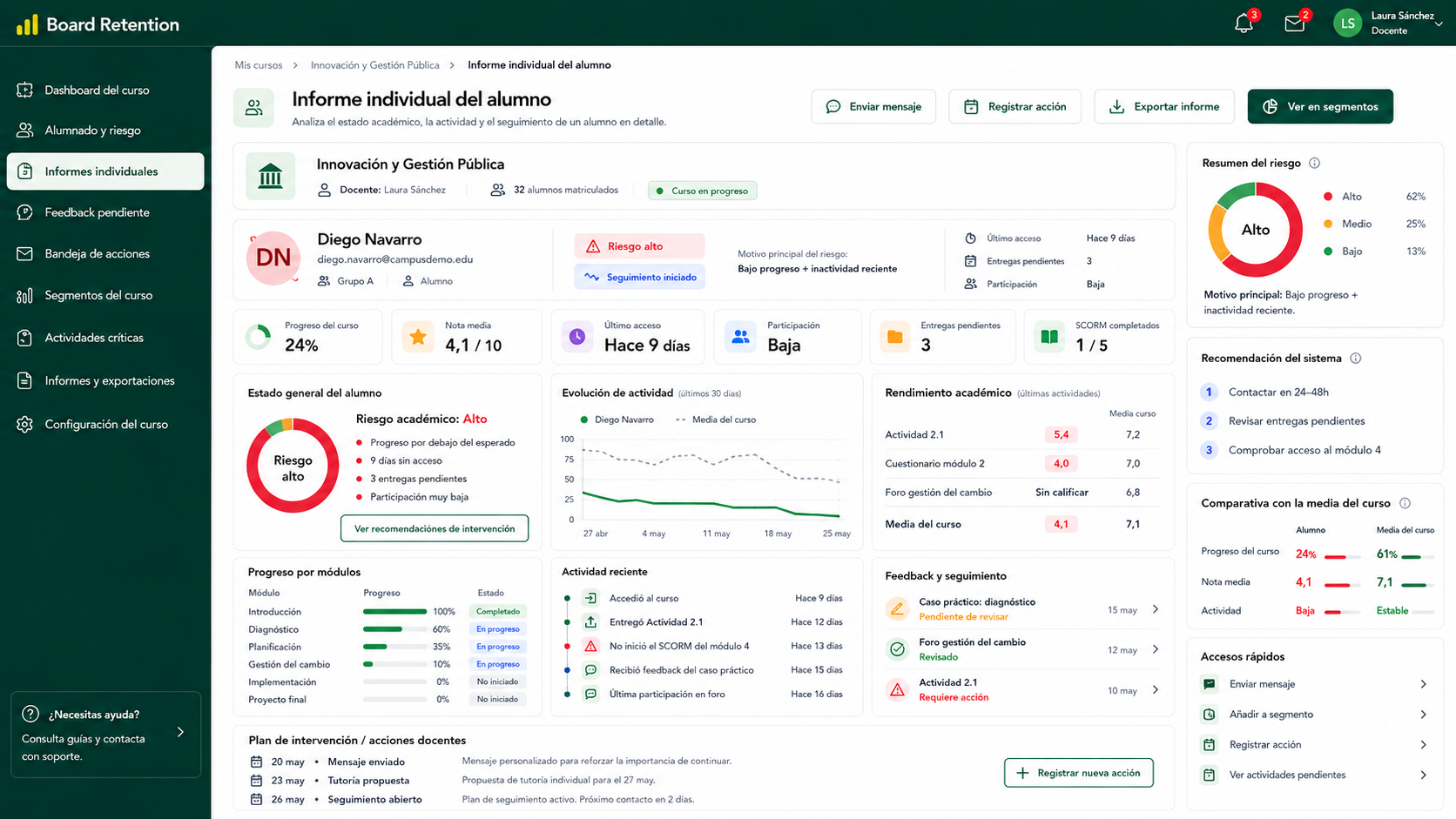The image size is (1456, 819).
Task: Click Recomendación del sistema info icon
Action: (x=1356, y=358)
